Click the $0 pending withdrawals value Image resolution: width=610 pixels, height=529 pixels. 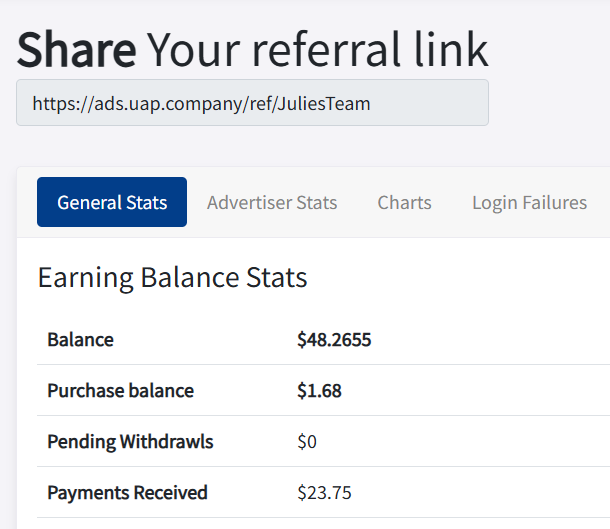coord(307,442)
